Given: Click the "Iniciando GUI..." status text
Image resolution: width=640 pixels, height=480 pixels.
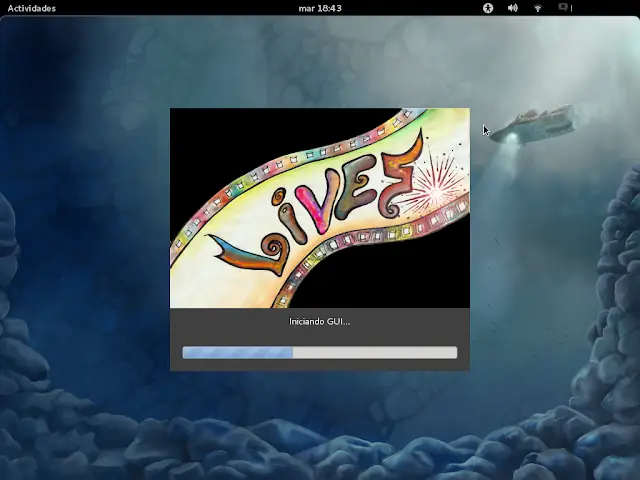Looking at the screenshot, I should 320,322.
